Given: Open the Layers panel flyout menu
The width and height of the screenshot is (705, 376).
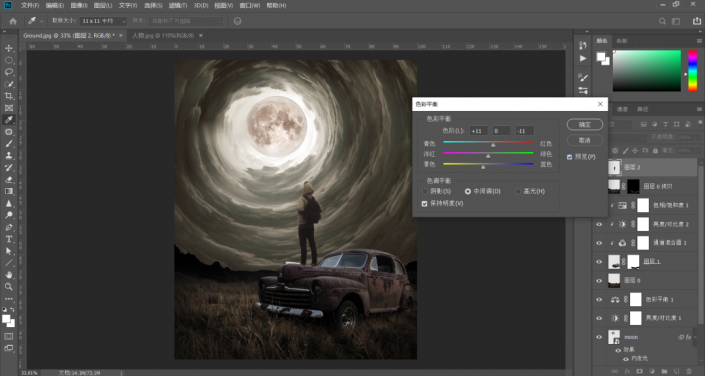Looking at the screenshot, I should tap(699, 109).
